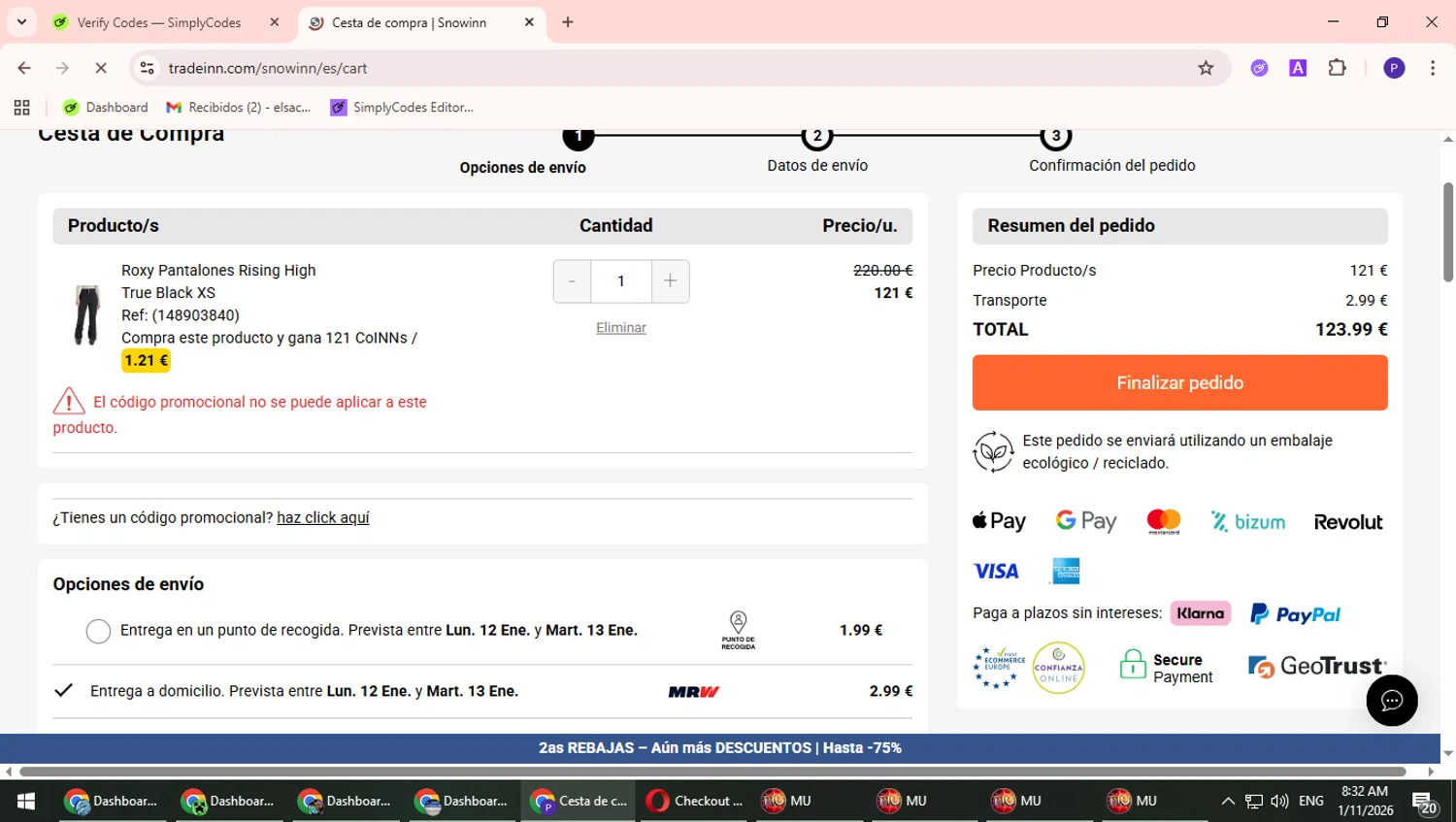
Task: Click the Revolut logo
Action: [x=1348, y=522]
